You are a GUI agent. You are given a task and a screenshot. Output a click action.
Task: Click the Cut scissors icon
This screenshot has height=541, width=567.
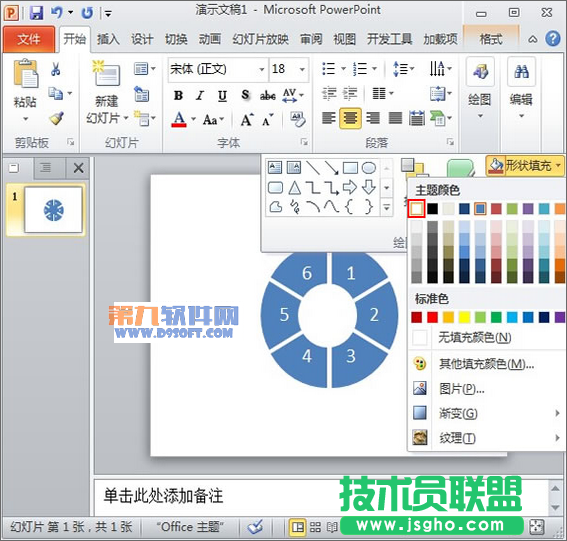click(55, 69)
